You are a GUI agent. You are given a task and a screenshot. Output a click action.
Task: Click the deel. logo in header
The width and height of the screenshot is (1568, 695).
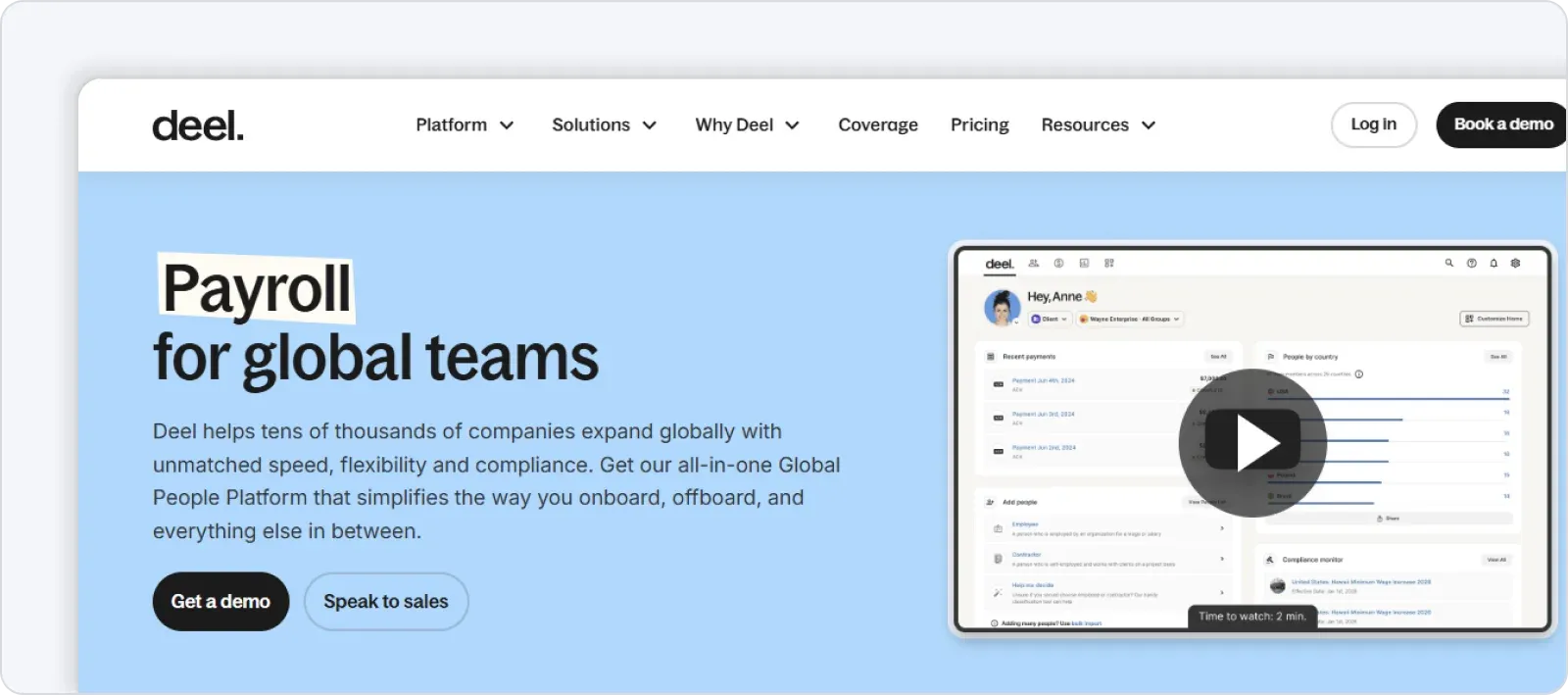pyautogui.click(x=197, y=125)
